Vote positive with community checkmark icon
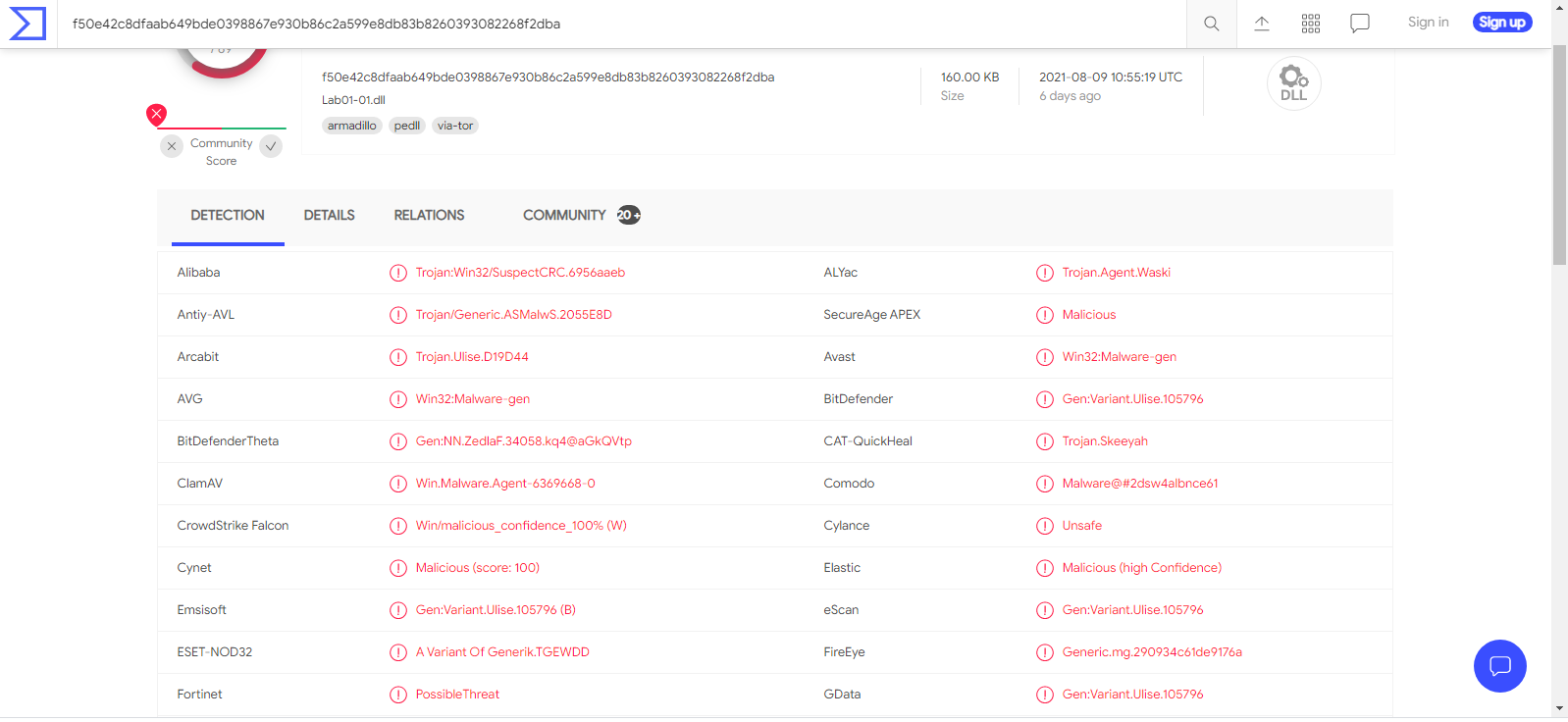1568x722 pixels. coord(271,146)
